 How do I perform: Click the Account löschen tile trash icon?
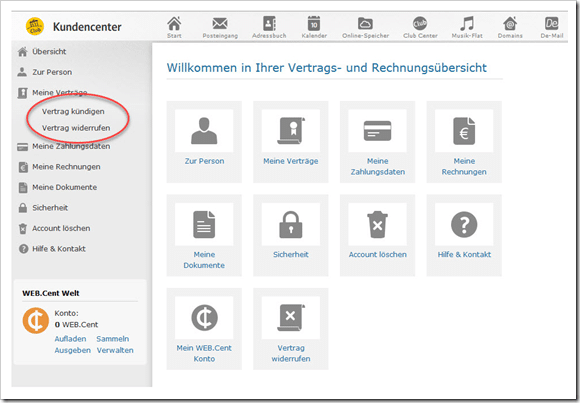coord(377,224)
